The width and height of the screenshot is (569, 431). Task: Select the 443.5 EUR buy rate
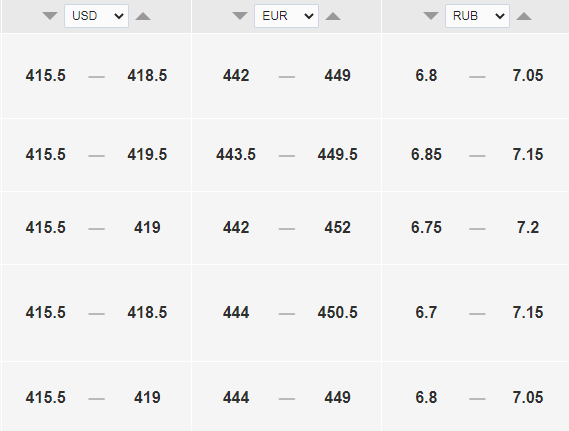tap(236, 155)
